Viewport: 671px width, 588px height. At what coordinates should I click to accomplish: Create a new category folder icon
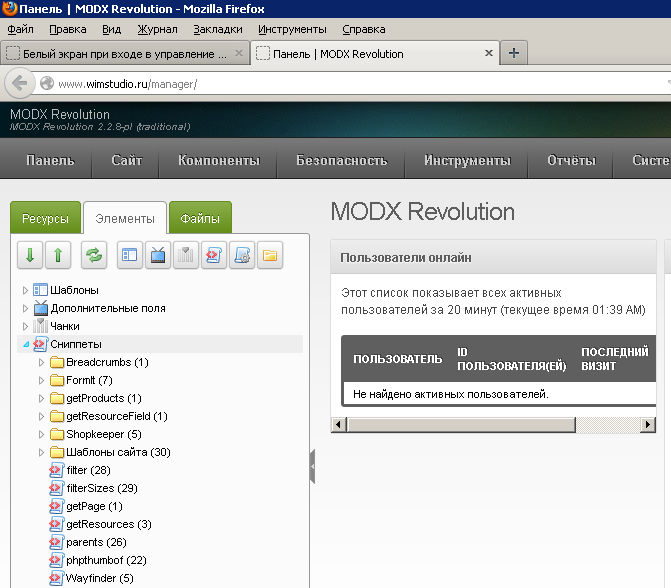[270, 255]
